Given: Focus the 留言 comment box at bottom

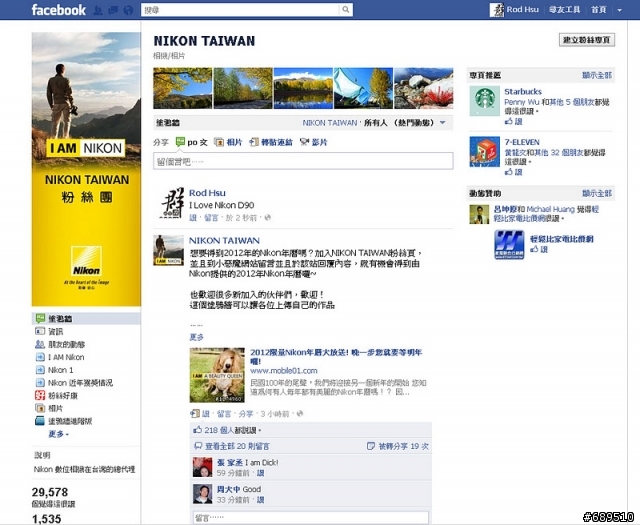Looking at the screenshot, I should 311,518.
